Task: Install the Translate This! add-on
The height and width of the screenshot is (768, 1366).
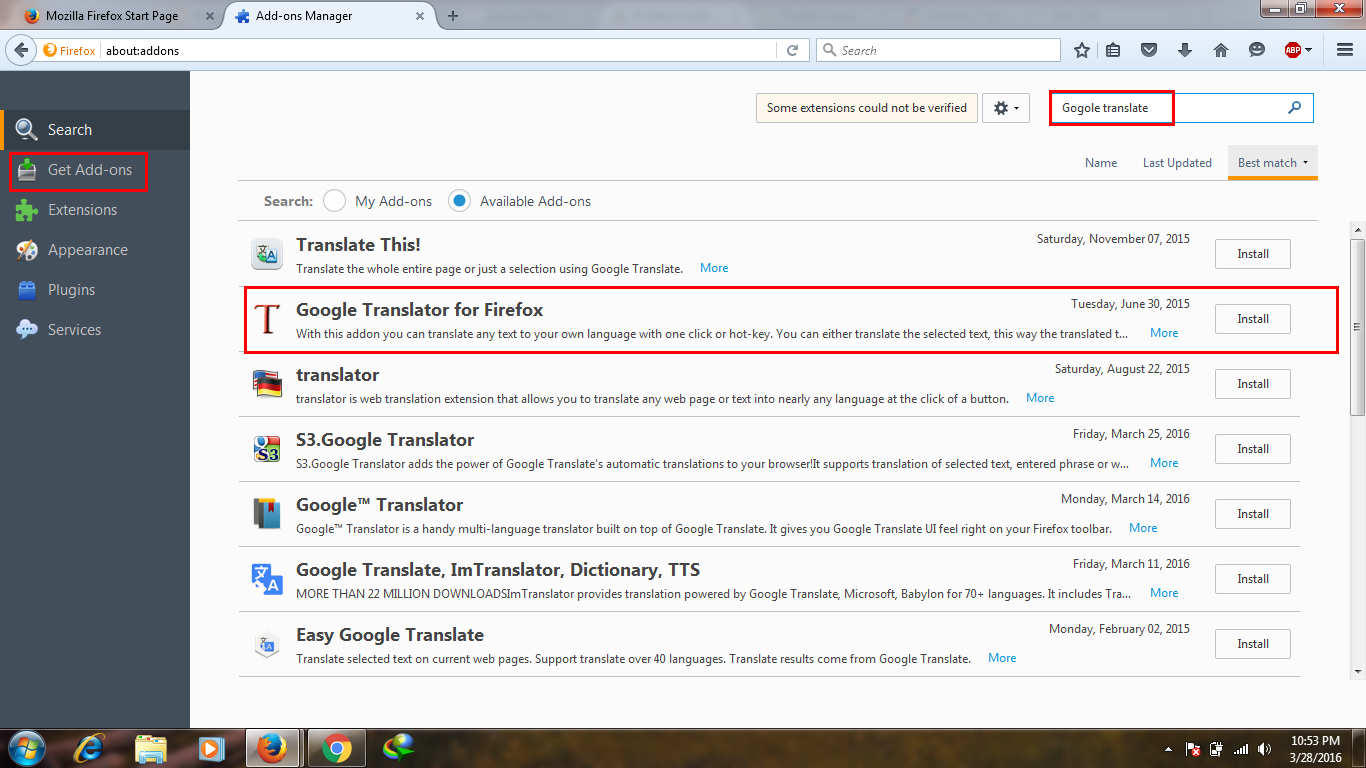Action: [x=1253, y=254]
